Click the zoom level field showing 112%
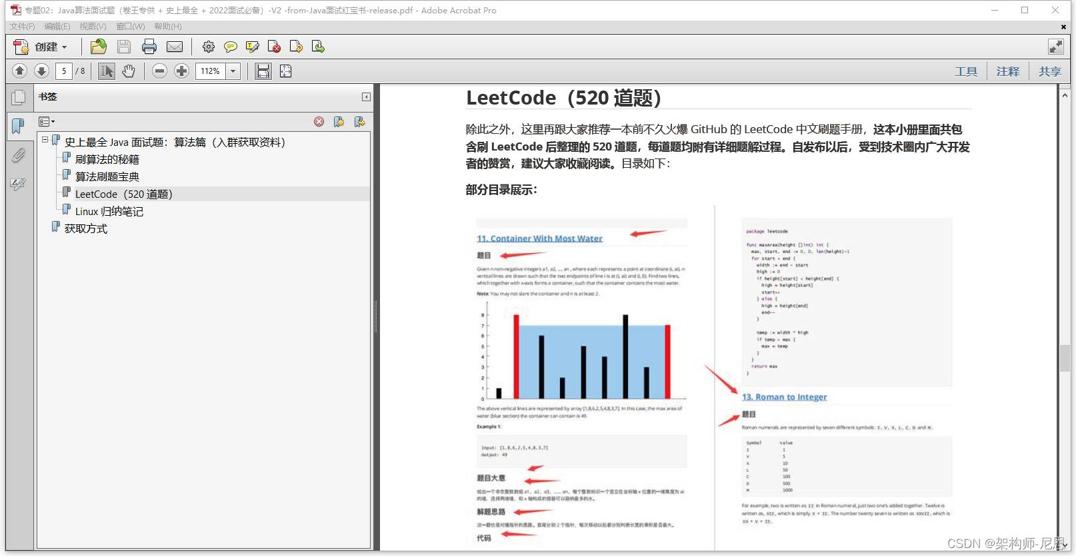The width and height of the screenshot is (1076, 556). point(211,71)
